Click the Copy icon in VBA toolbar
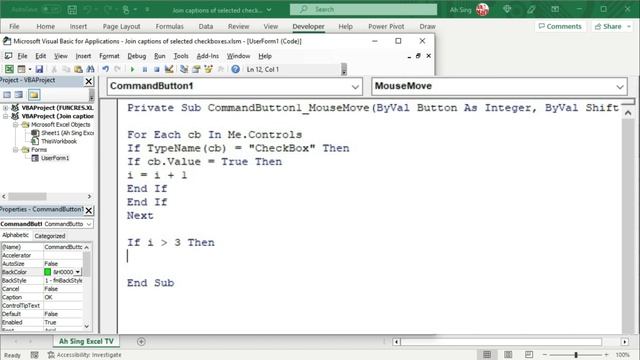Image resolution: width=640 pixels, height=360 pixels. point(66,69)
